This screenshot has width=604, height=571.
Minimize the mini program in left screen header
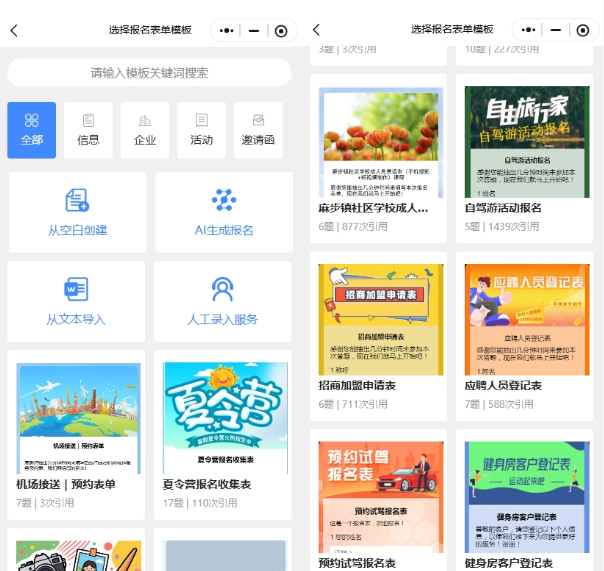254,31
